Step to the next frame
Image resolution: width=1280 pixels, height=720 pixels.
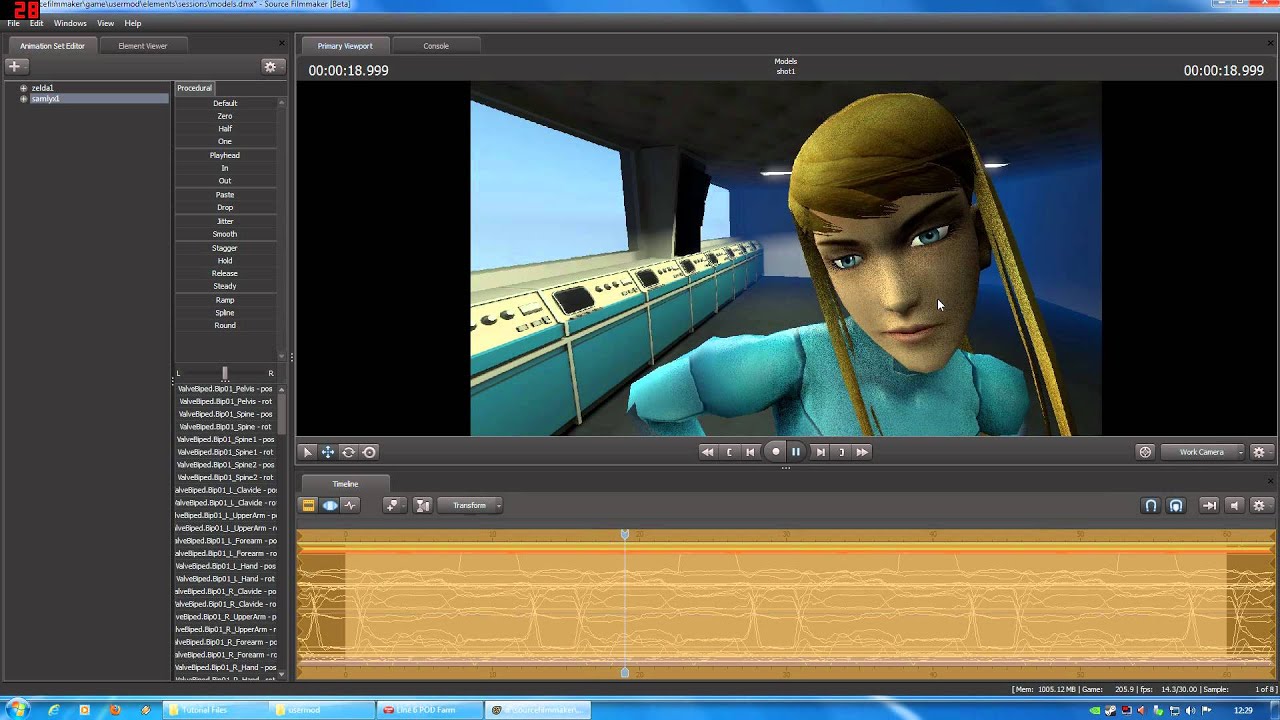[820, 452]
